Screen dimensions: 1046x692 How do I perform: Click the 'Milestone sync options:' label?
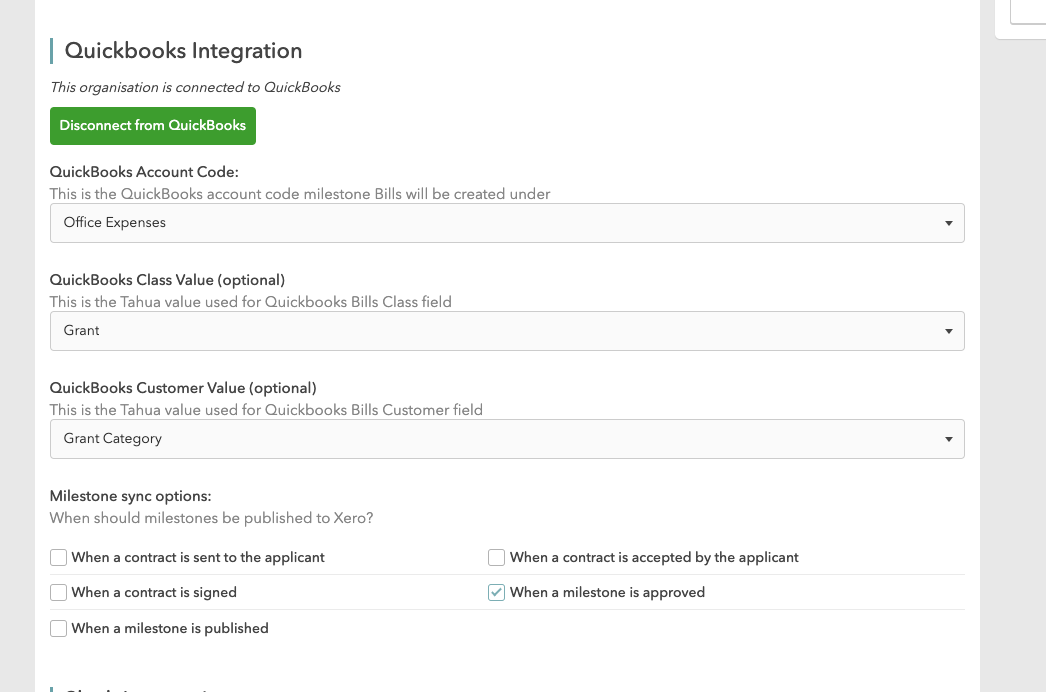coord(131,496)
